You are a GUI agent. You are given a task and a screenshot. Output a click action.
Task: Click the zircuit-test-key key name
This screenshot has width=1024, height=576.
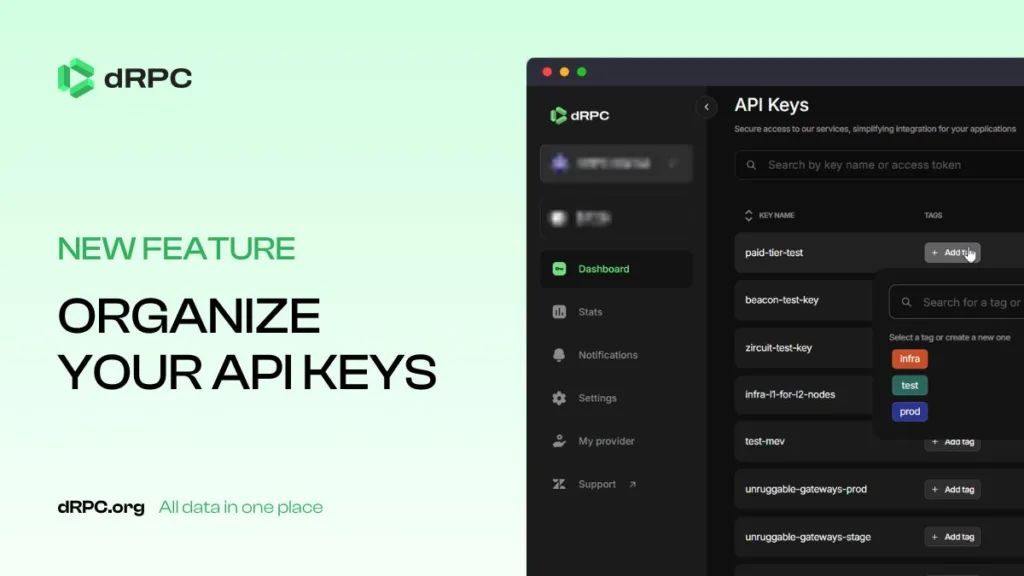[778, 348]
